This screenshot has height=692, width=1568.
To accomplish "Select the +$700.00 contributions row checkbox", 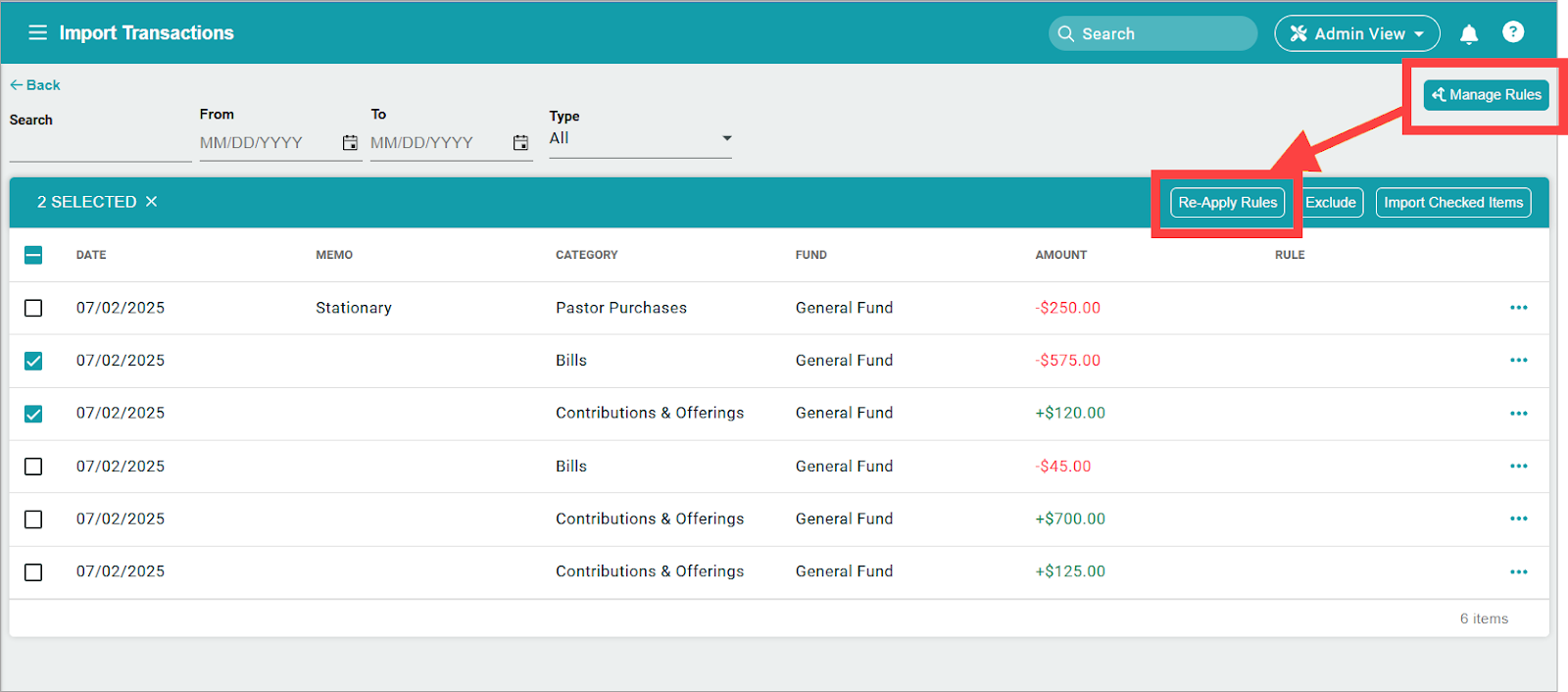I will coord(33,519).
